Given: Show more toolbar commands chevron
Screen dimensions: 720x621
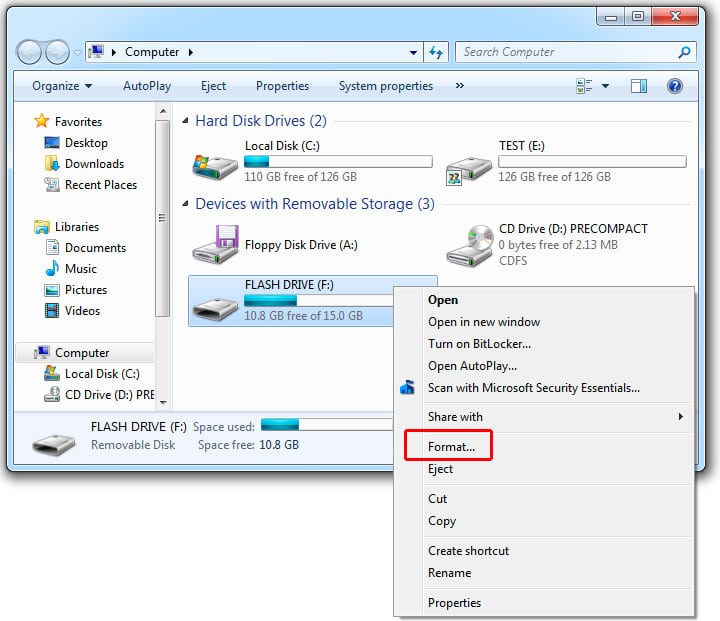Looking at the screenshot, I should tap(459, 86).
